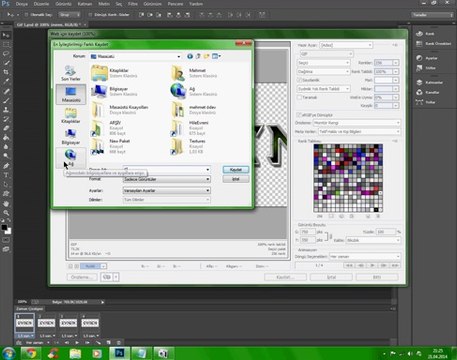
Task: Select the Move tool in Photoshop toolbox
Action: 6,35
